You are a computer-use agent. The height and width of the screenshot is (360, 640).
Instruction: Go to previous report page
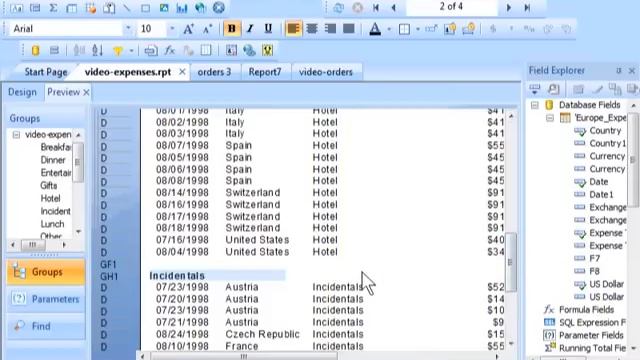tap(394, 8)
